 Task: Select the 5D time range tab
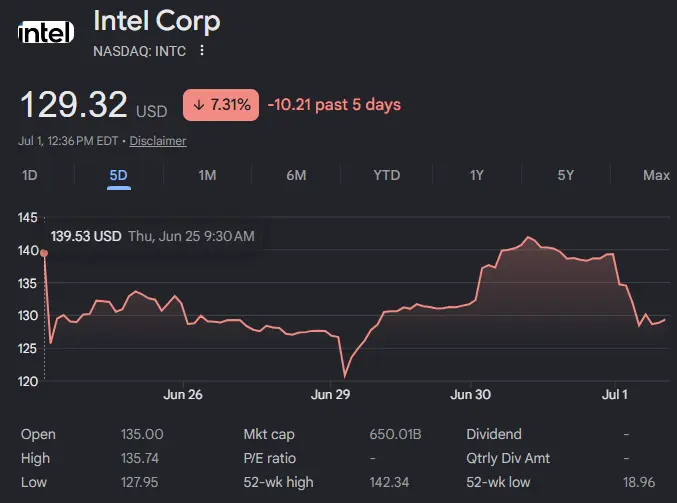pos(118,175)
